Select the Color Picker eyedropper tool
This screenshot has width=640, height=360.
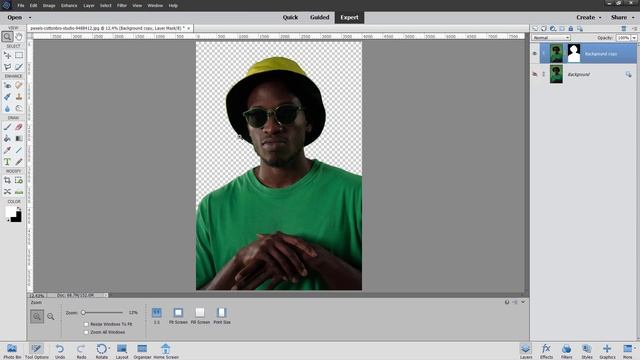[7, 150]
